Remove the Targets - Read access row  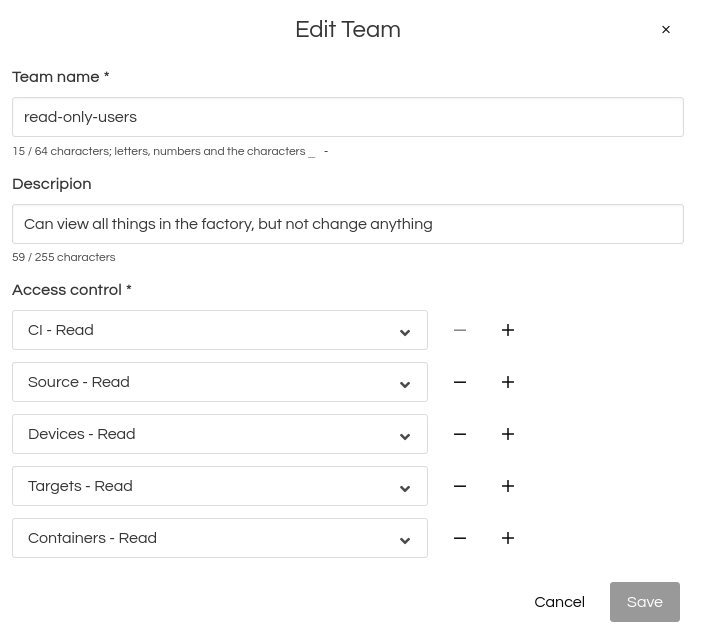pos(460,486)
